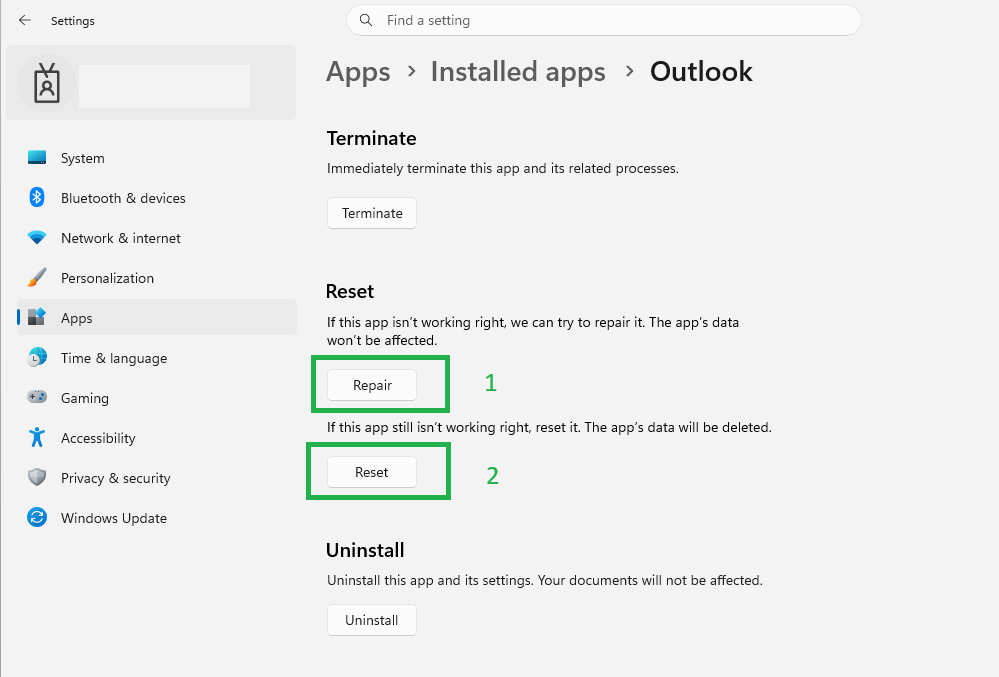Click the Privacy & security shield icon
The image size is (999, 677).
[x=37, y=478]
